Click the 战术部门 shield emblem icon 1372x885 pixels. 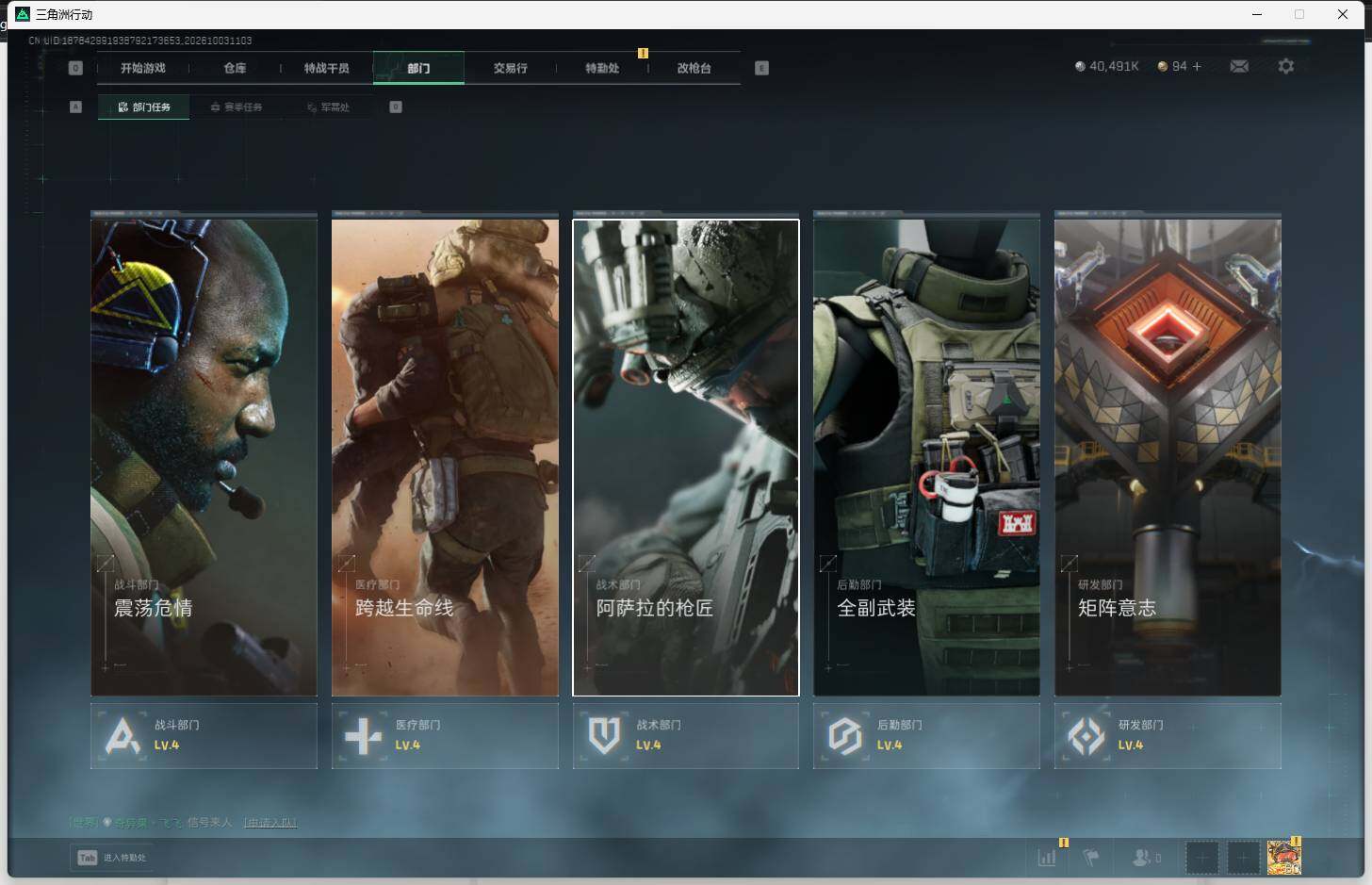604,735
